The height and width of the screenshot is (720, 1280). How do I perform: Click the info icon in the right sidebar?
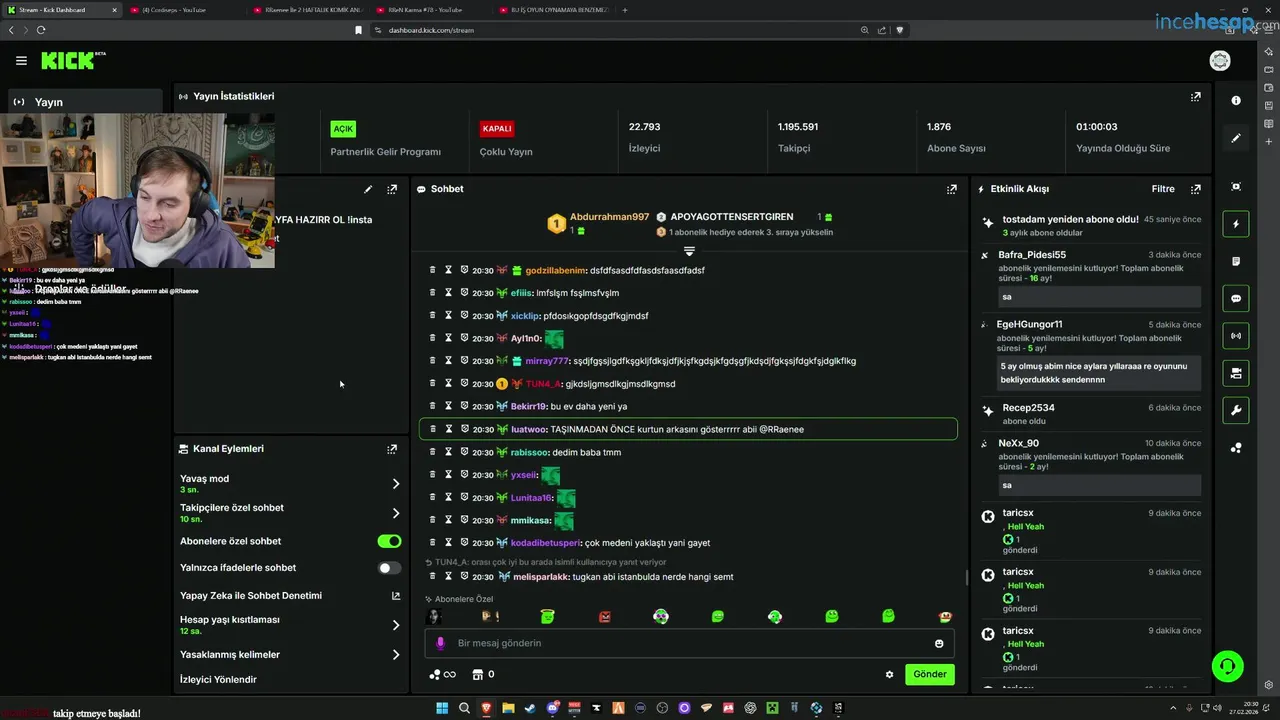tap(1236, 100)
